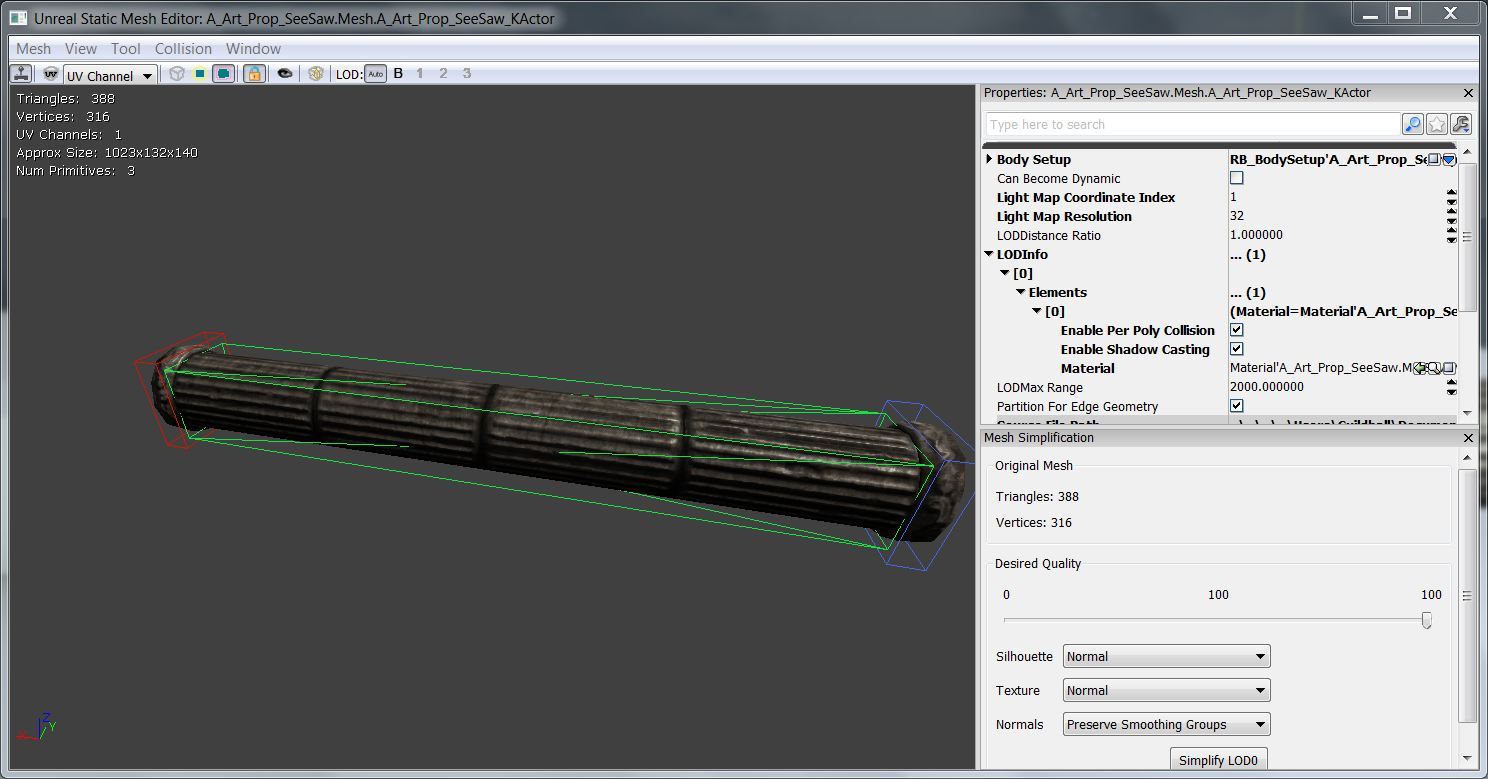This screenshot has width=1488, height=779.
Task: Click the Properties panel vertical scrollbar
Action: pyautogui.click(x=1468, y=237)
